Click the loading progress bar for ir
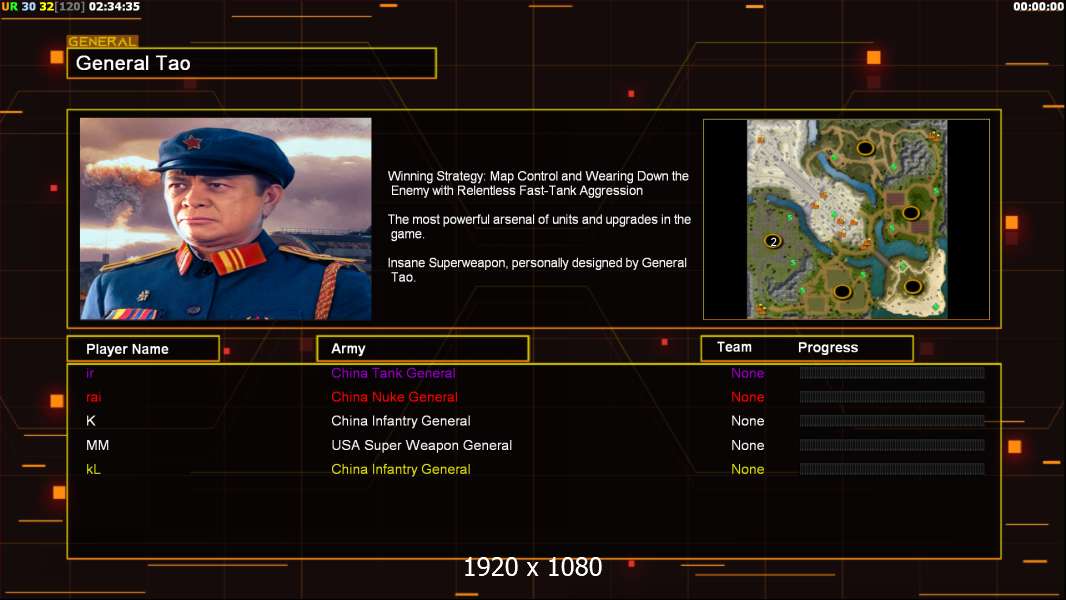 [892, 372]
